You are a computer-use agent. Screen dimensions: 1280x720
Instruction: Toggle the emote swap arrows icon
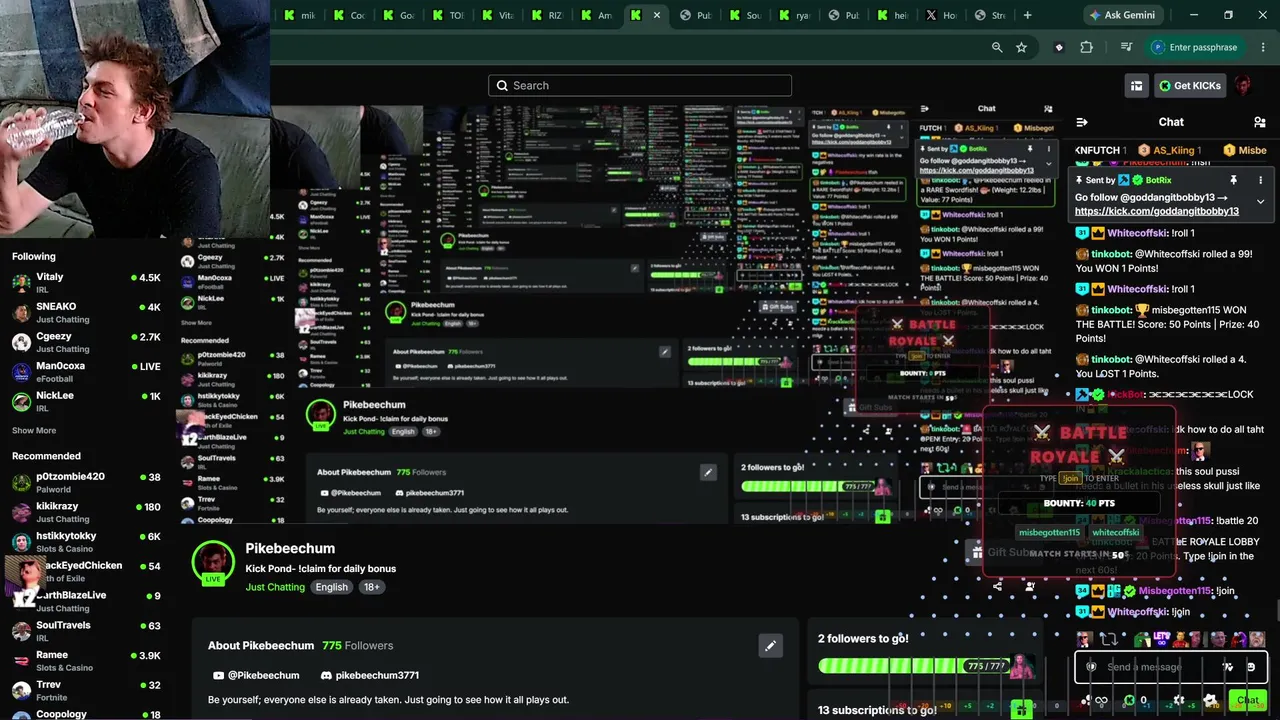pos(1108,639)
